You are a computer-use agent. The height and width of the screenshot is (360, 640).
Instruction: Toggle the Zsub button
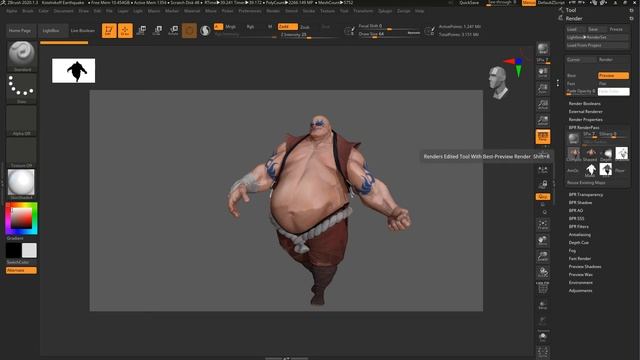[305, 27]
